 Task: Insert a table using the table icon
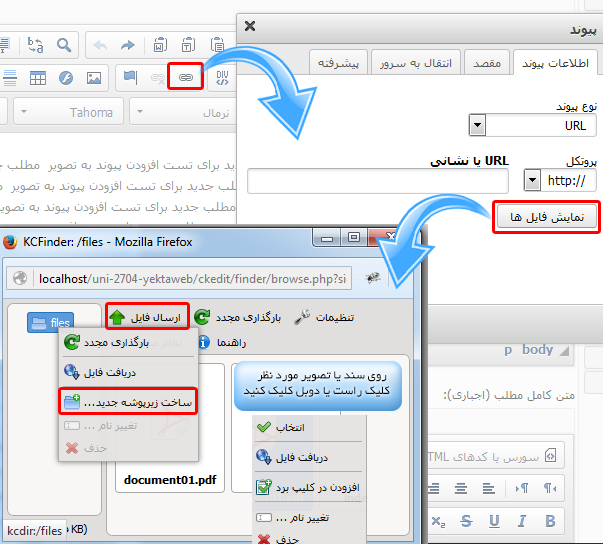pyautogui.click(x=37, y=77)
